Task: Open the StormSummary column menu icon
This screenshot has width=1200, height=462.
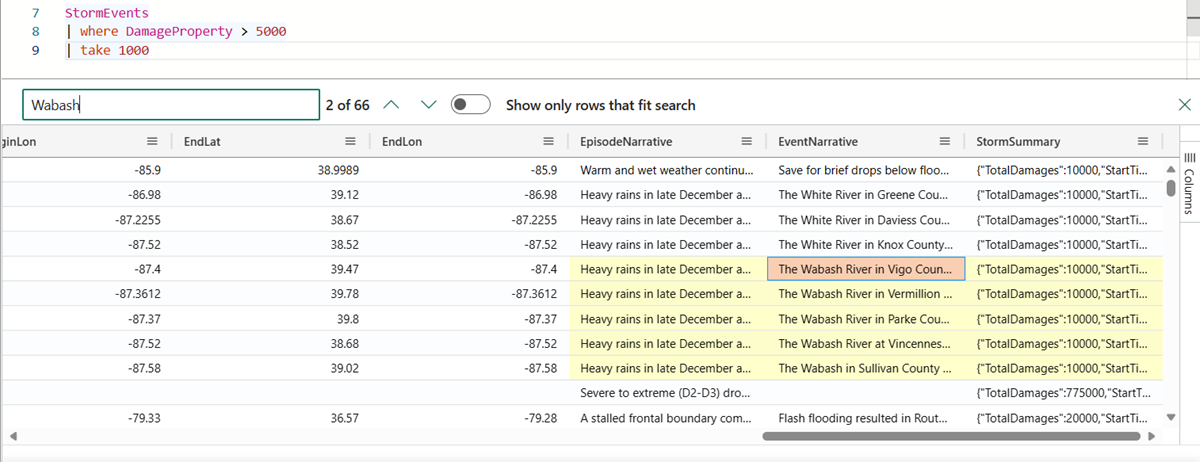Action: [1142, 142]
